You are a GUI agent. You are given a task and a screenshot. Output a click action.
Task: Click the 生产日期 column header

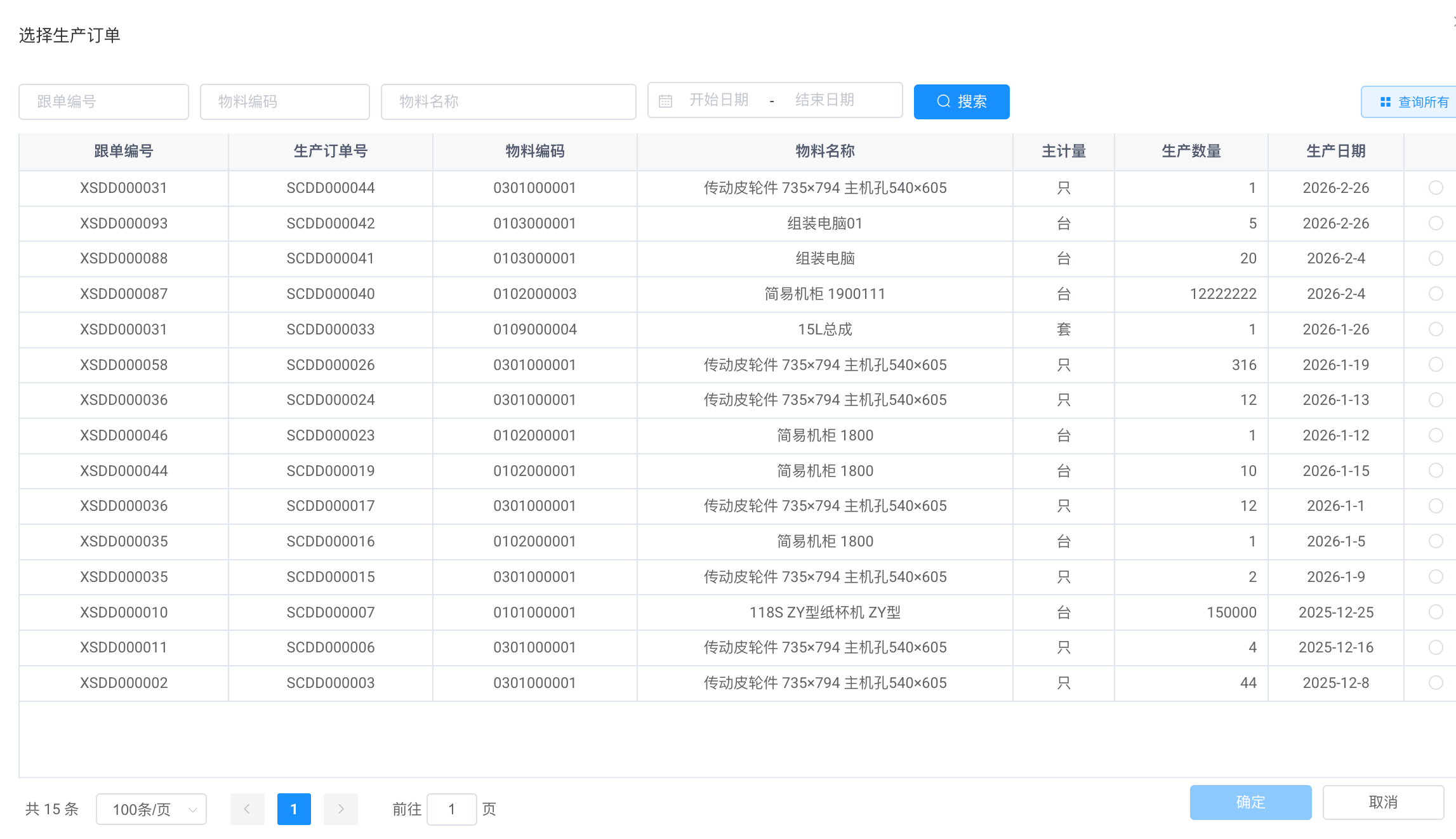point(1335,151)
